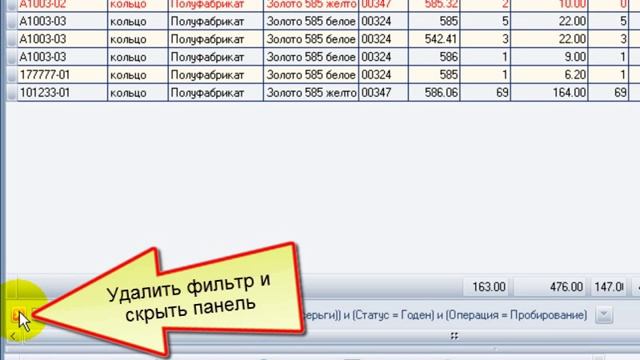Click the left arrow of the horizontal scrollbar
The height and width of the screenshot is (360, 640).
tap(13, 336)
